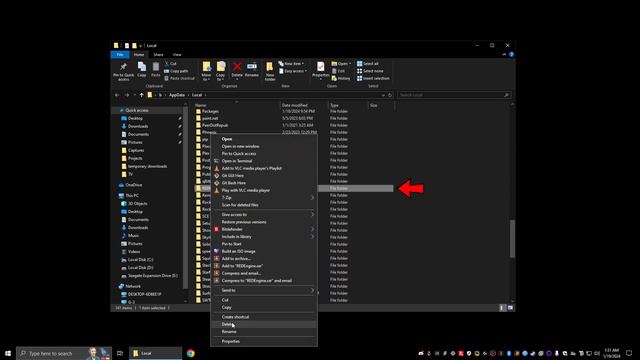Open the Move to dropdown
Screen dimensions: 640x360
click(x=206, y=71)
